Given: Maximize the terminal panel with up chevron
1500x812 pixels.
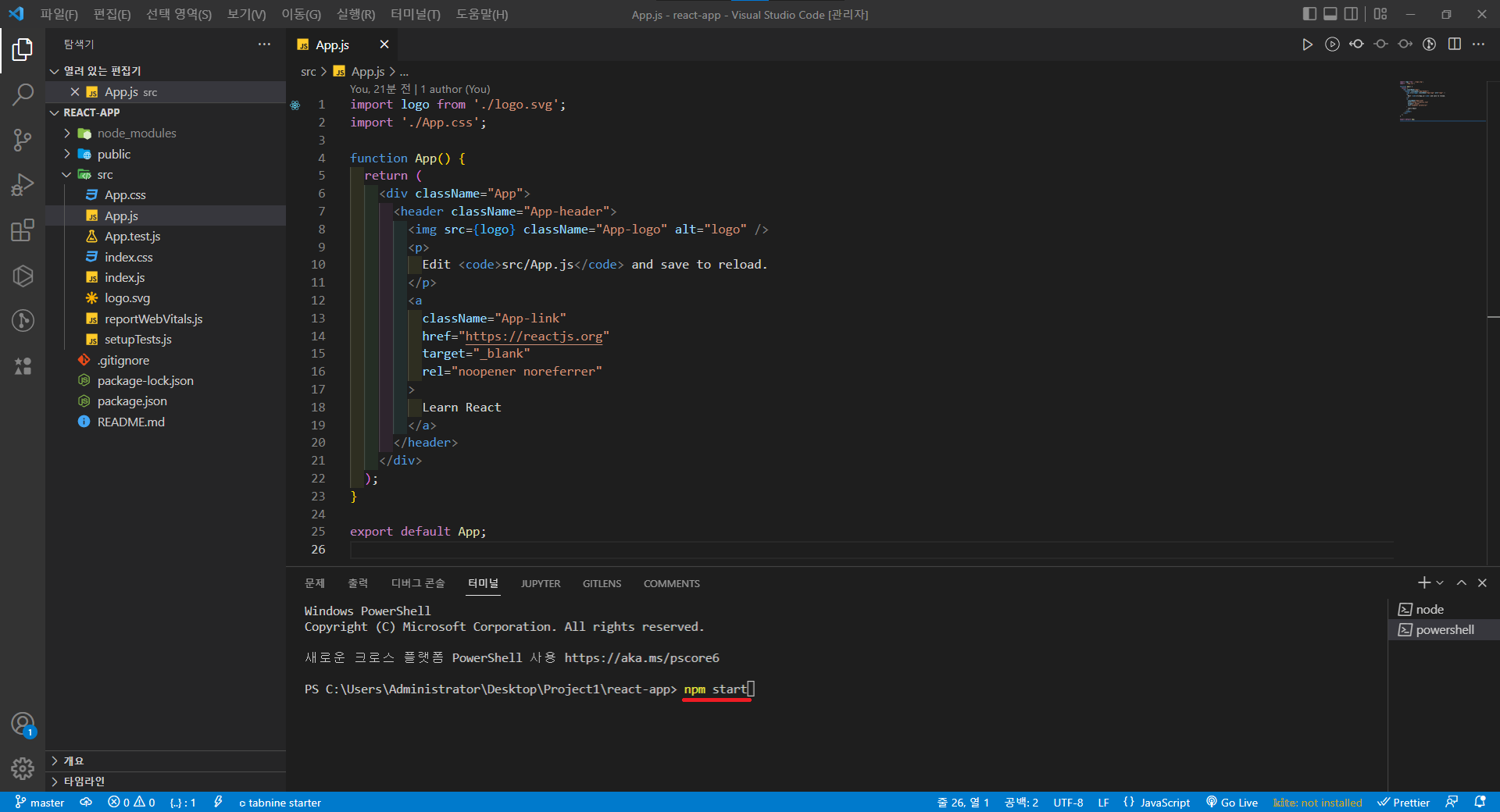Looking at the screenshot, I should (x=1462, y=583).
